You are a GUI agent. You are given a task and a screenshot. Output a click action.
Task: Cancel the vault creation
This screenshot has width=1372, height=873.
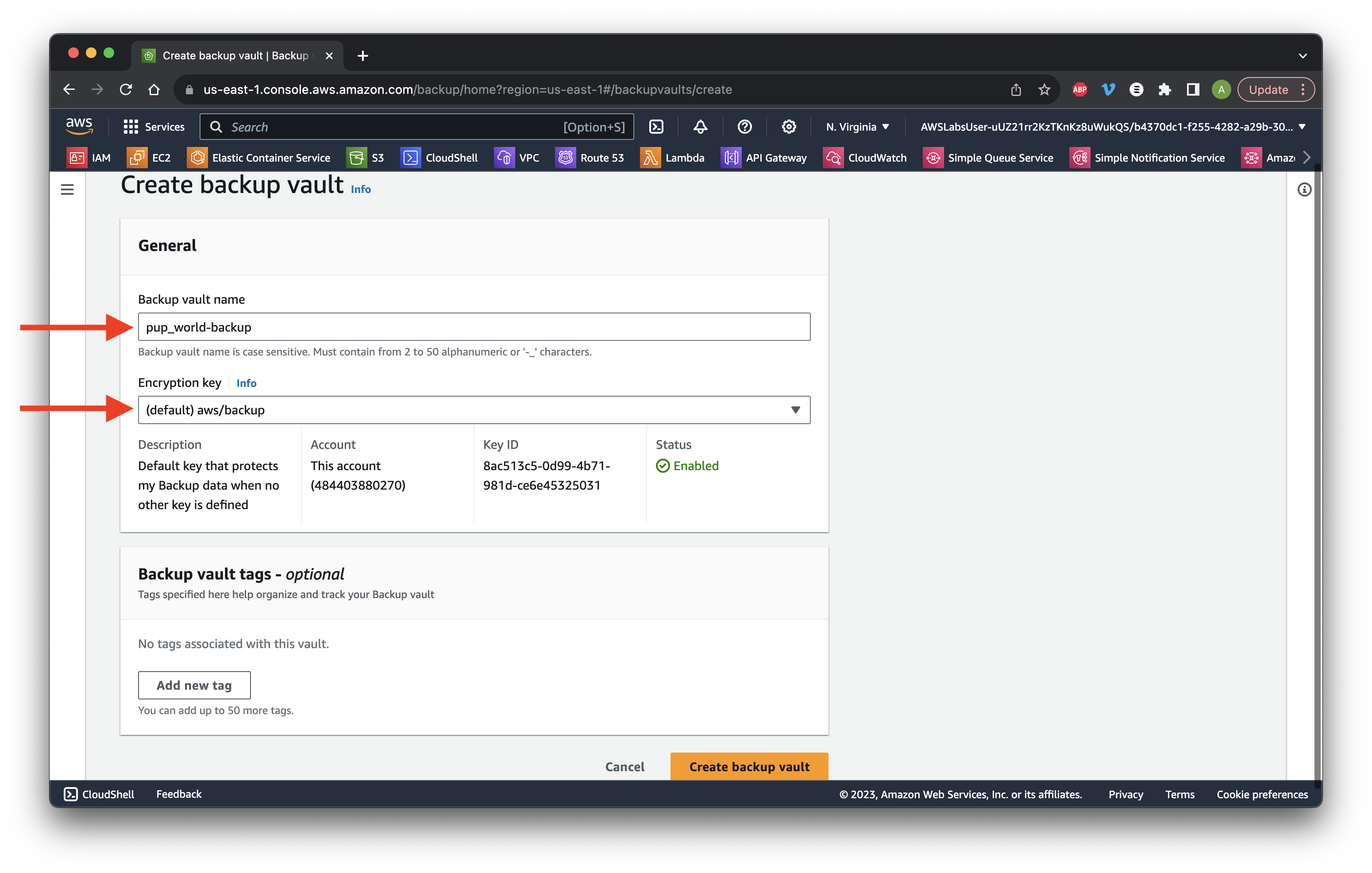[624, 766]
